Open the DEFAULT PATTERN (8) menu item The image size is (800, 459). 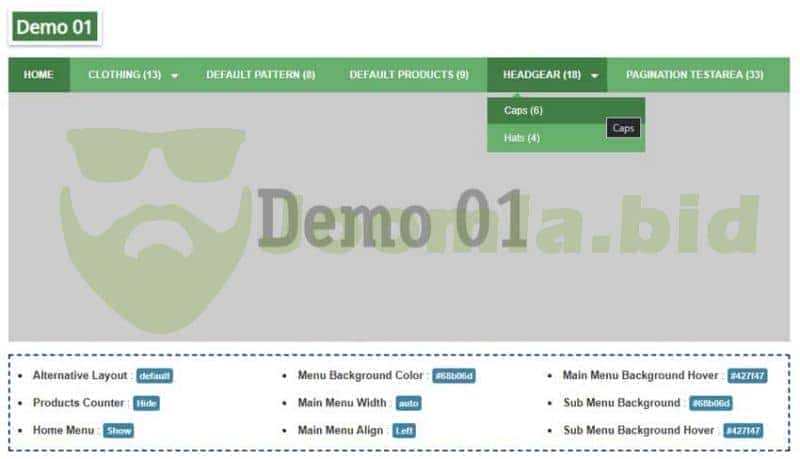260,75
